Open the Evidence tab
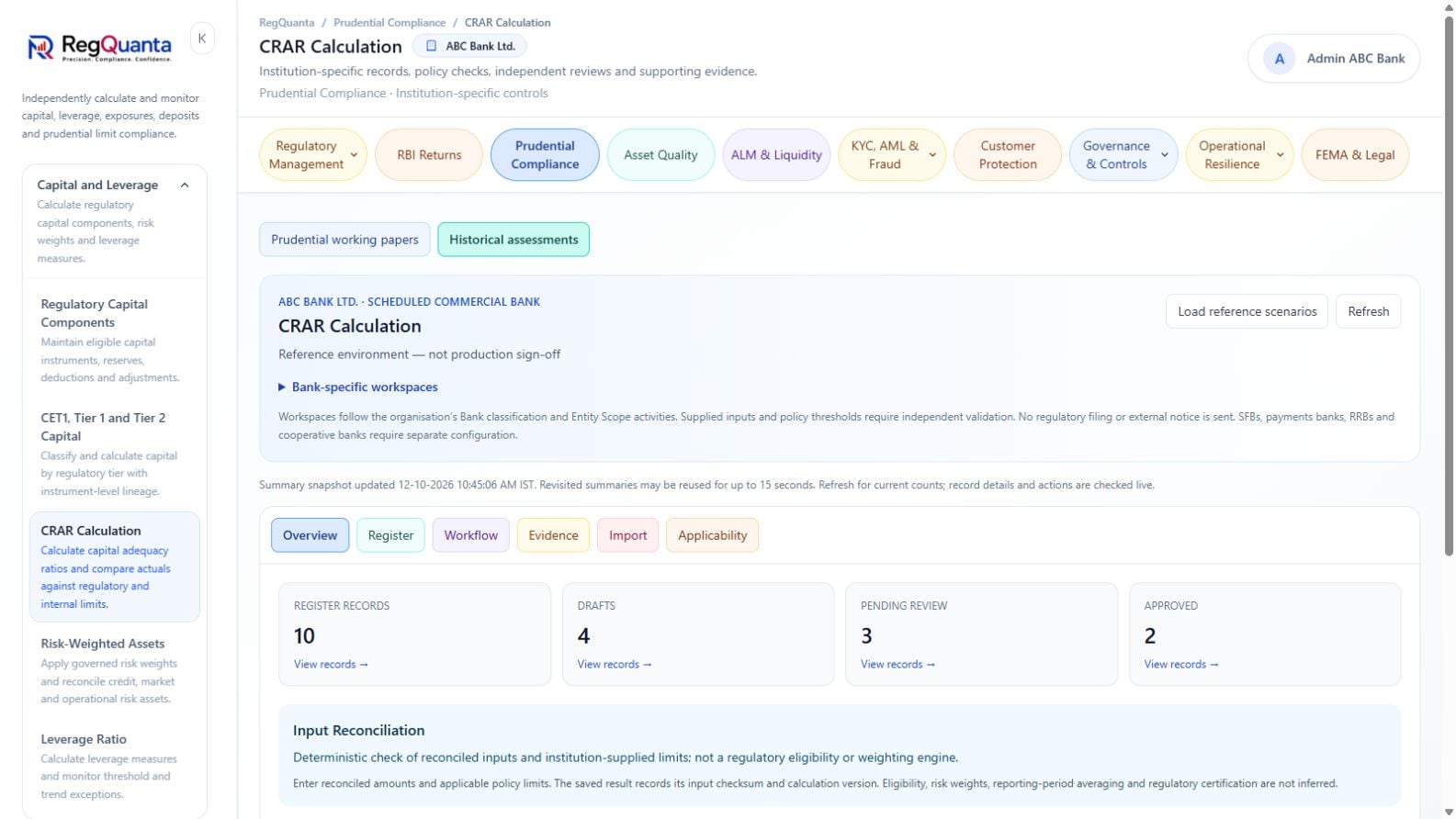This screenshot has width=1456, height=819. [x=553, y=535]
